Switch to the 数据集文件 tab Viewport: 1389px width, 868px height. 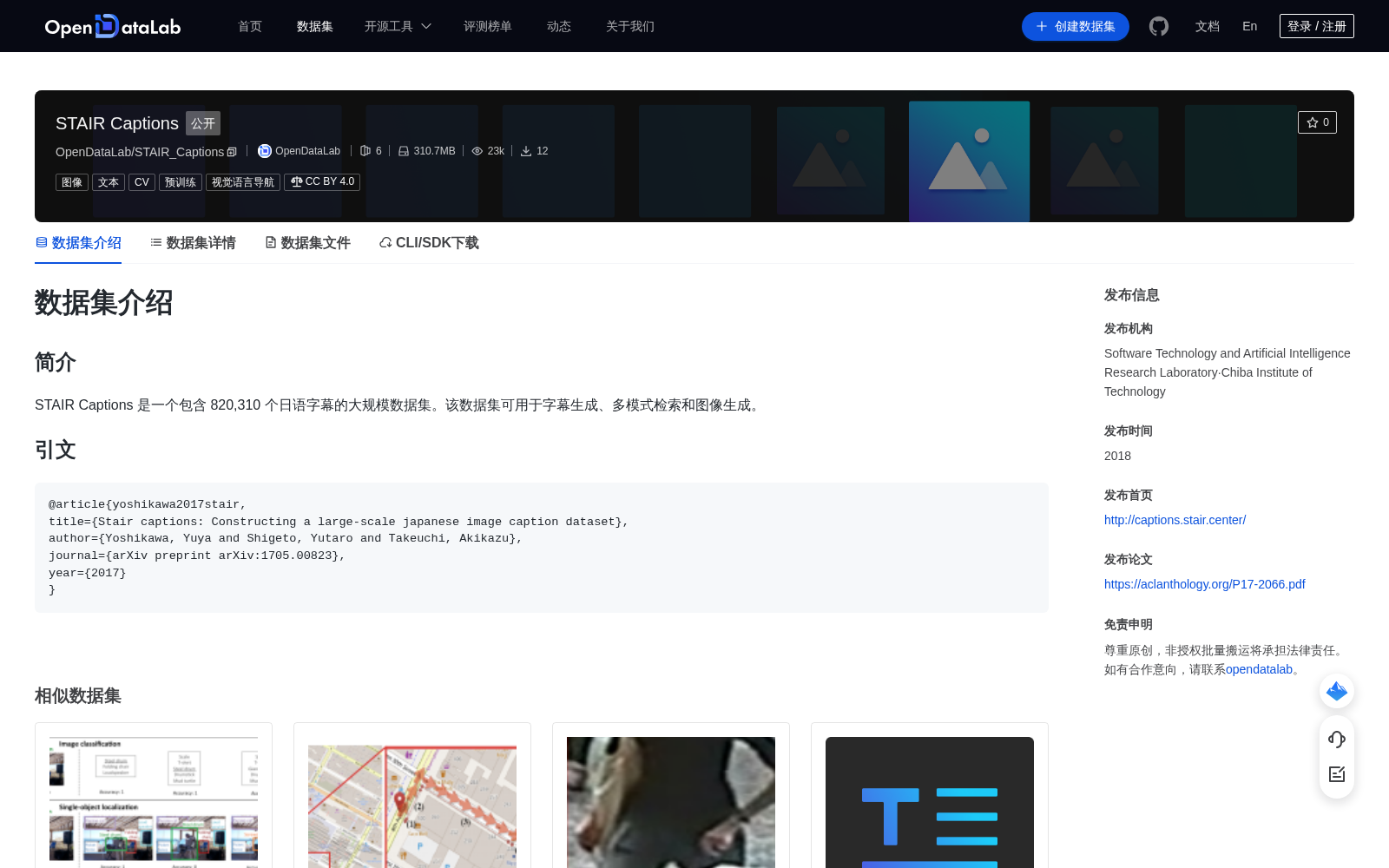(307, 243)
